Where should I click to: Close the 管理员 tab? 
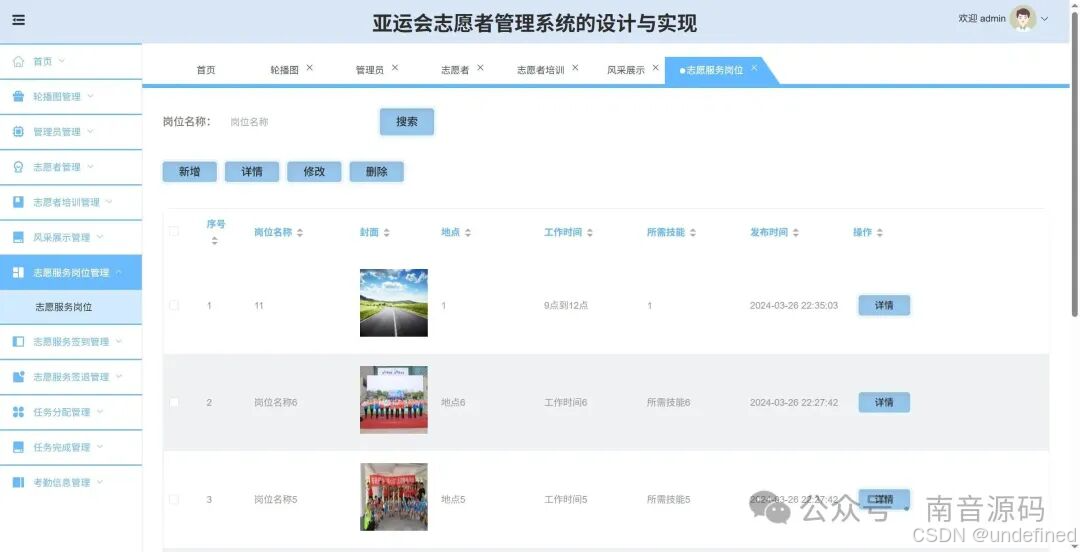[395, 68]
